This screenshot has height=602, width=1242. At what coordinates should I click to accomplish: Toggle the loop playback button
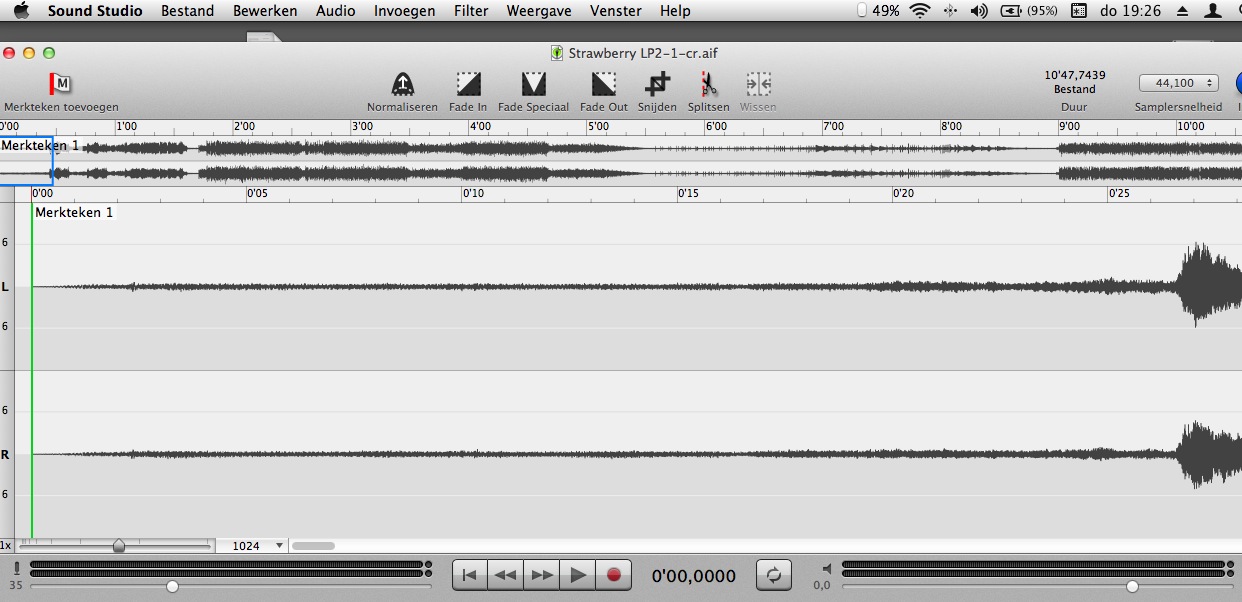tap(773, 575)
